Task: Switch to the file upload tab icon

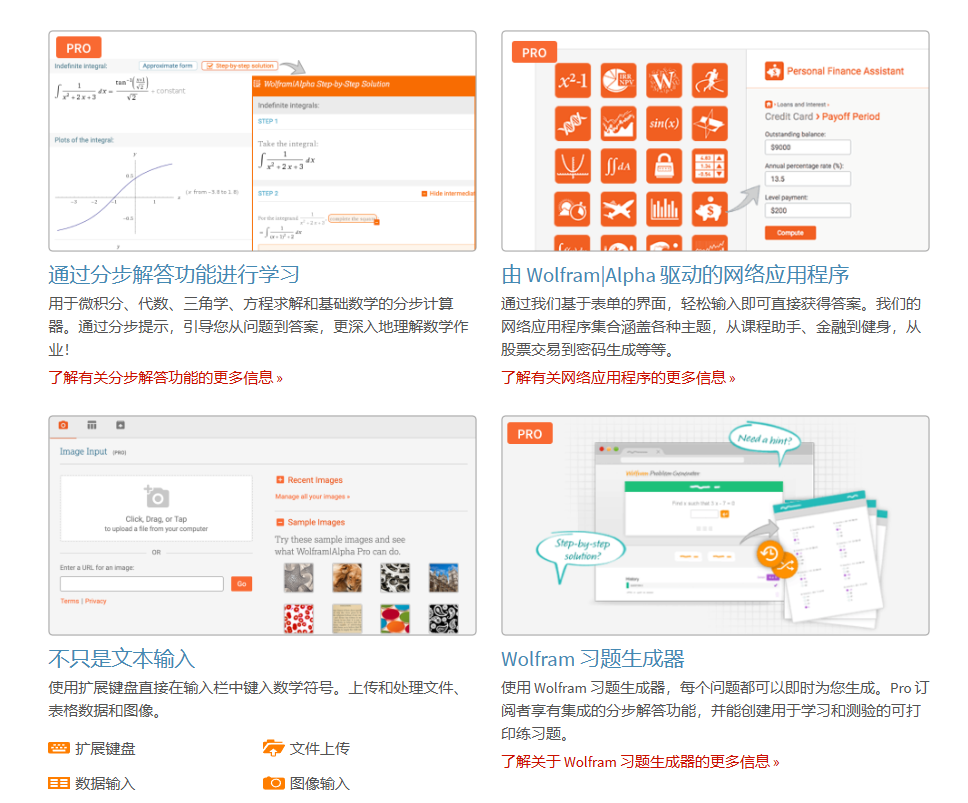Action: [120, 425]
